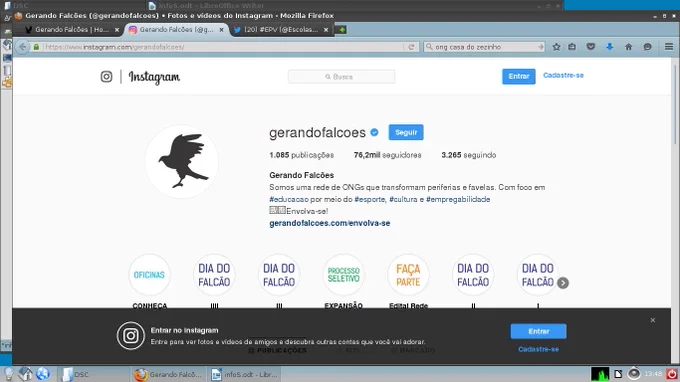The width and height of the screenshot is (680, 382).
Task: Click the 1.085 publicações count
Action: point(301,155)
